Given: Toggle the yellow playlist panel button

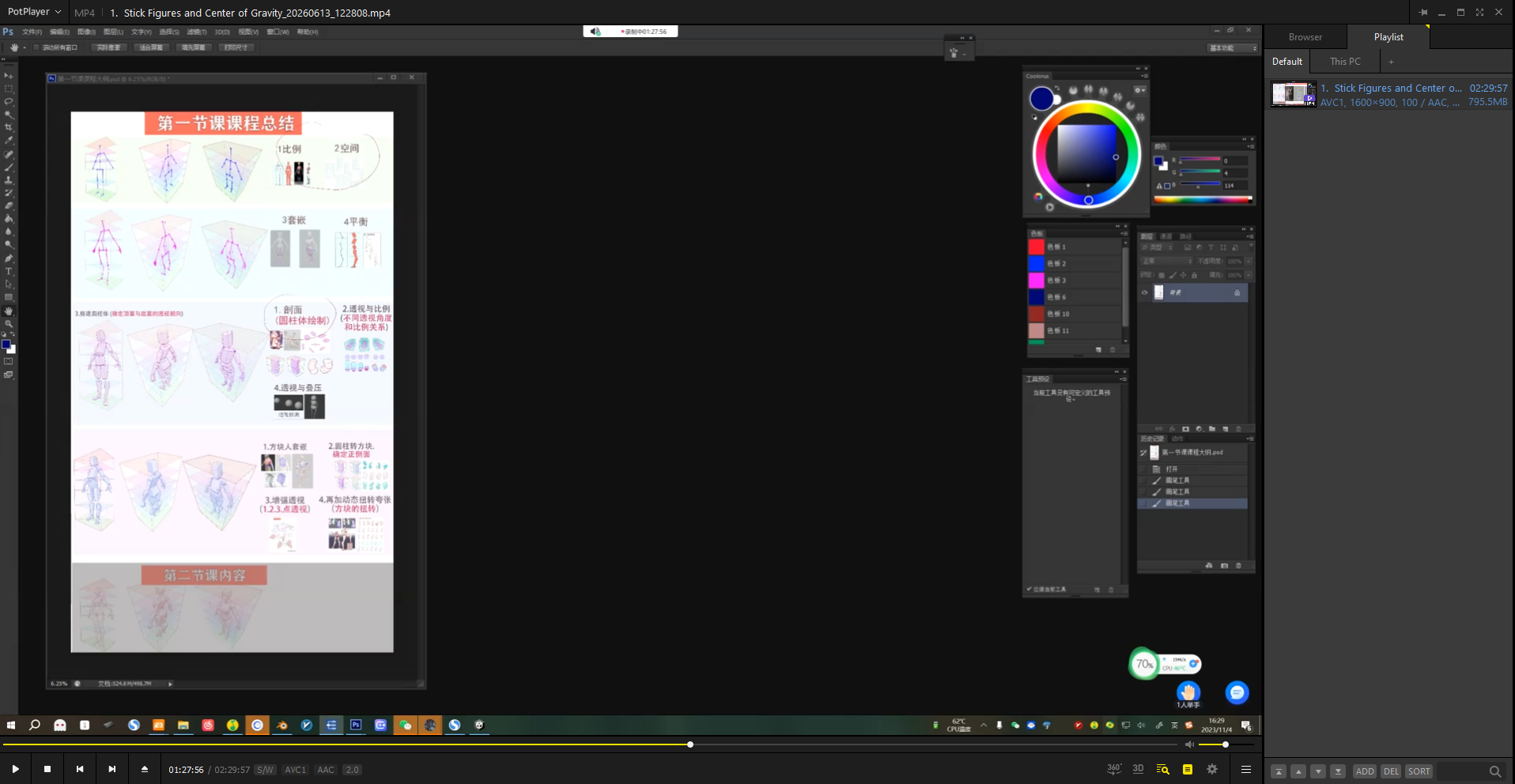Looking at the screenshot, I should [x=1188, y=769].
